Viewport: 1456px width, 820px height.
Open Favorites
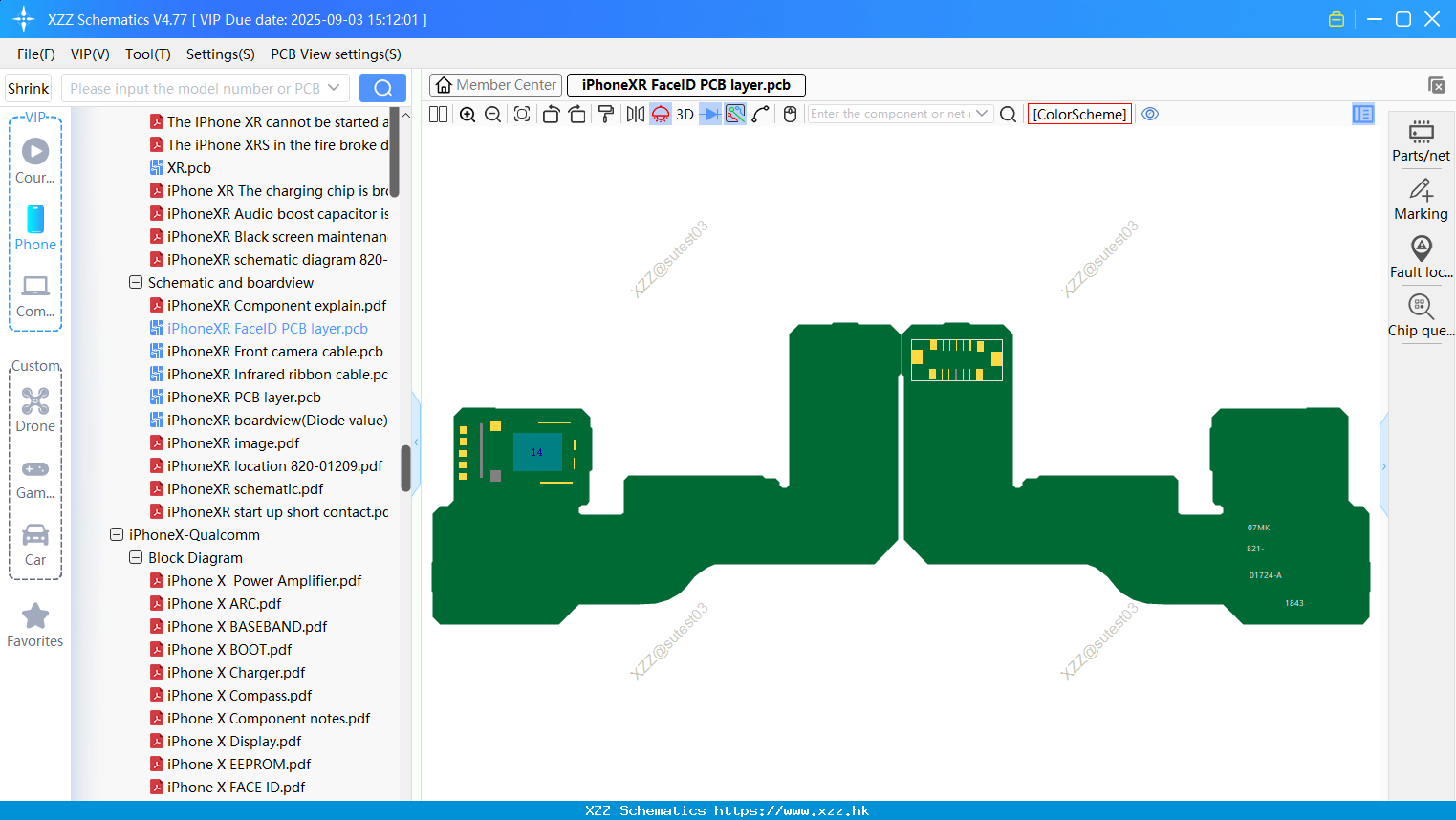35,626
